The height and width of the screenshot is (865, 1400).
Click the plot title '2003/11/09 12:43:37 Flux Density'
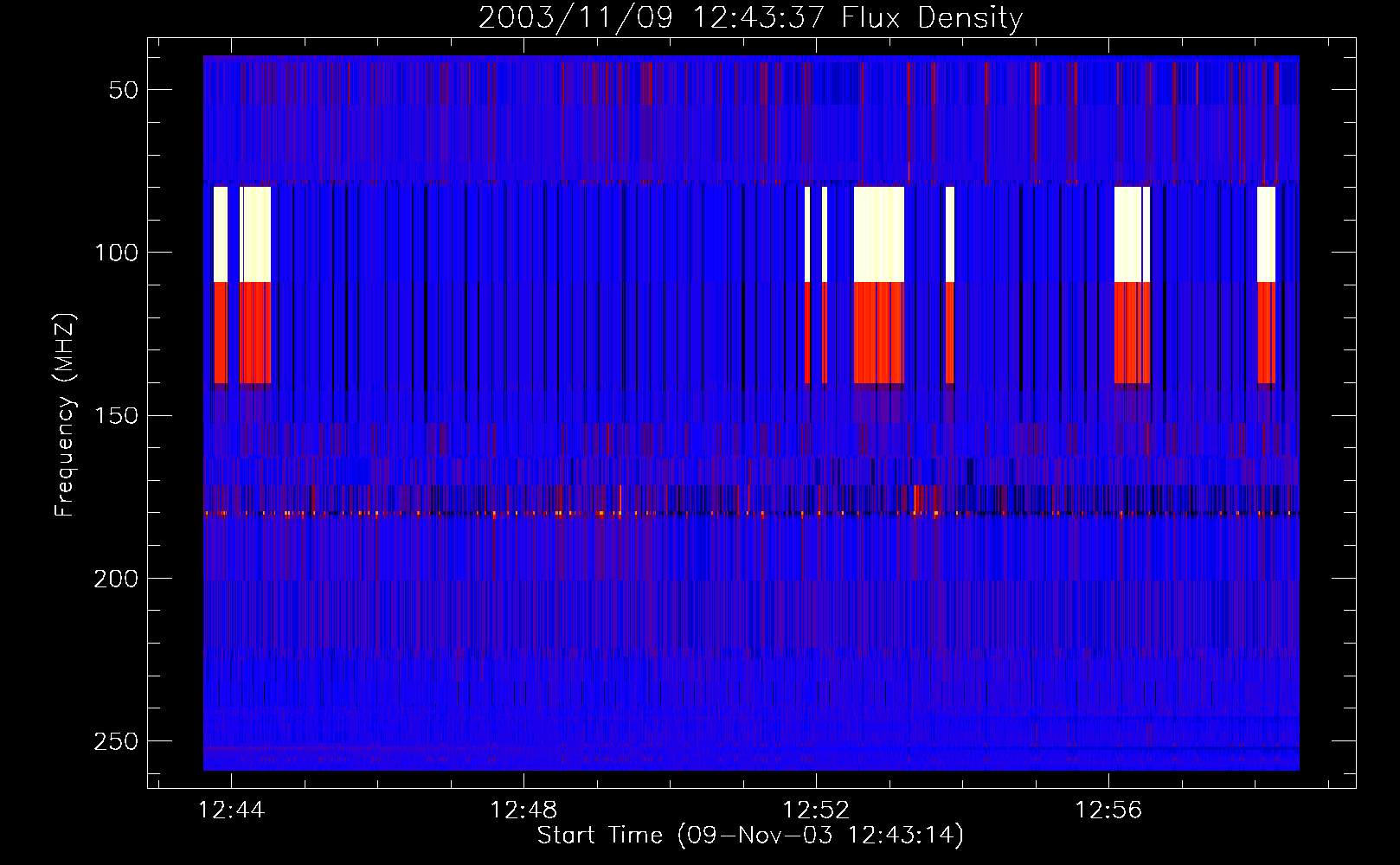click(x=750, y=17)
